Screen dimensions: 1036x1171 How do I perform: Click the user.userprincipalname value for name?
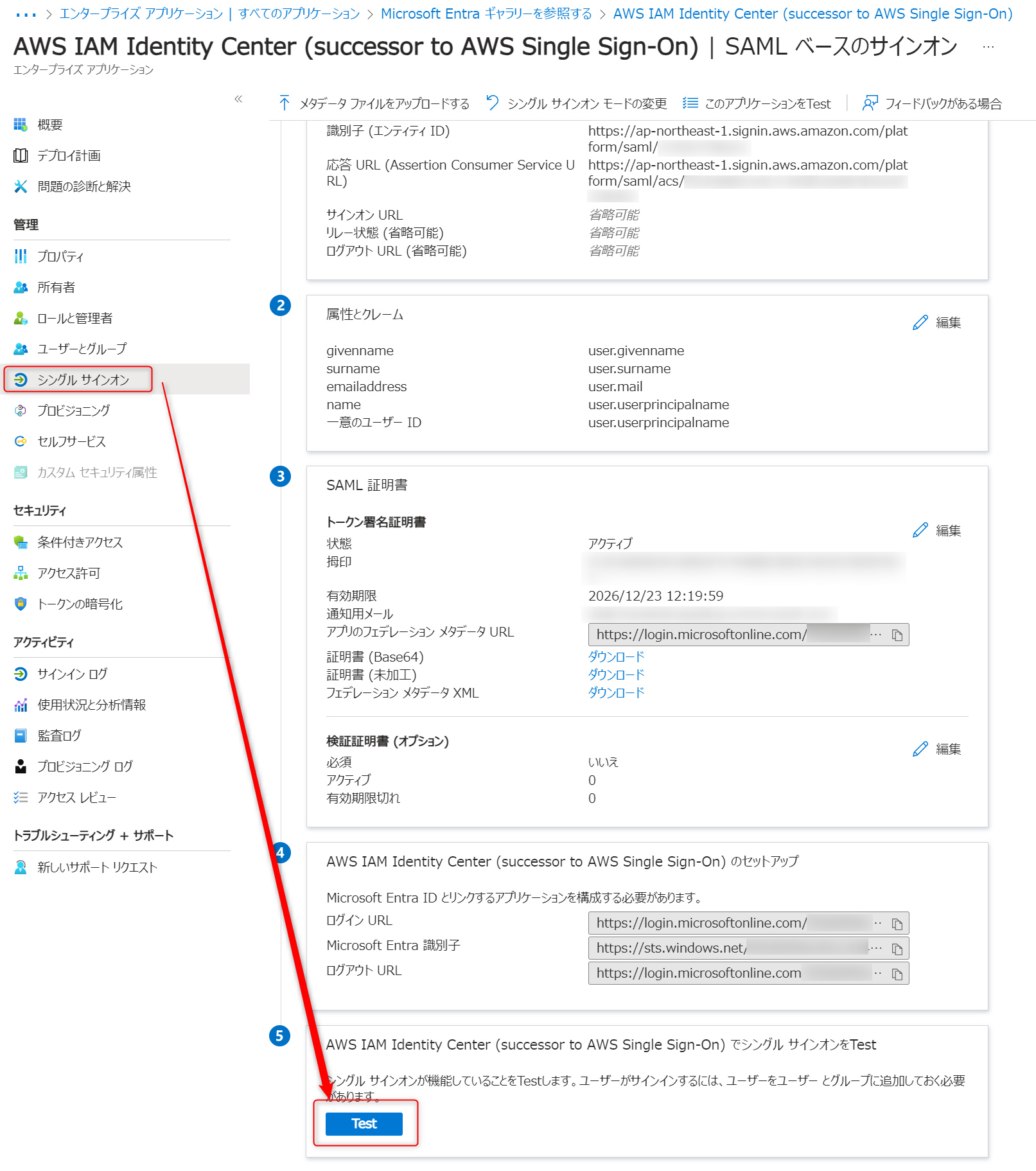click(658, 405)
